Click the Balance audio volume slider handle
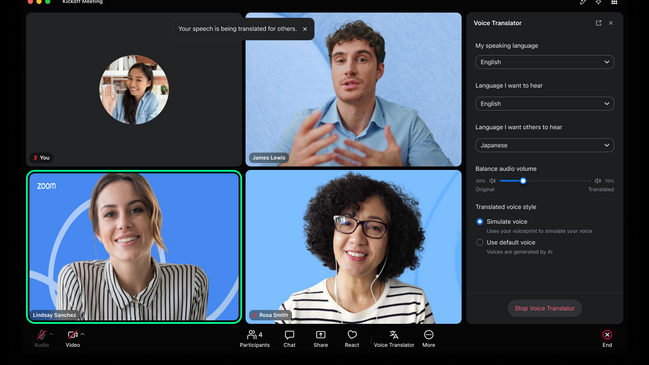Image resolution: width=649 pixels, height=365 pixels. pyautogui.click(x=523, y=181)
